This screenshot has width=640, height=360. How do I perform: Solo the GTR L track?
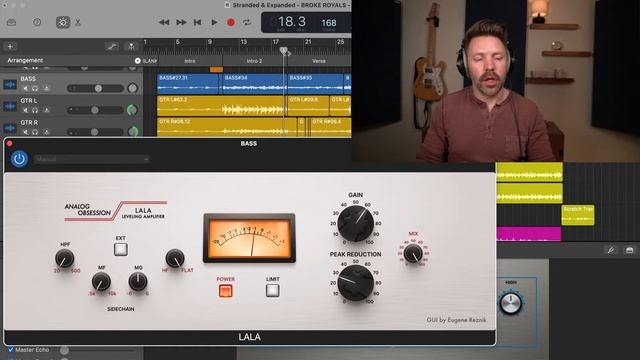pyautogui.click(x=36, y=110)
